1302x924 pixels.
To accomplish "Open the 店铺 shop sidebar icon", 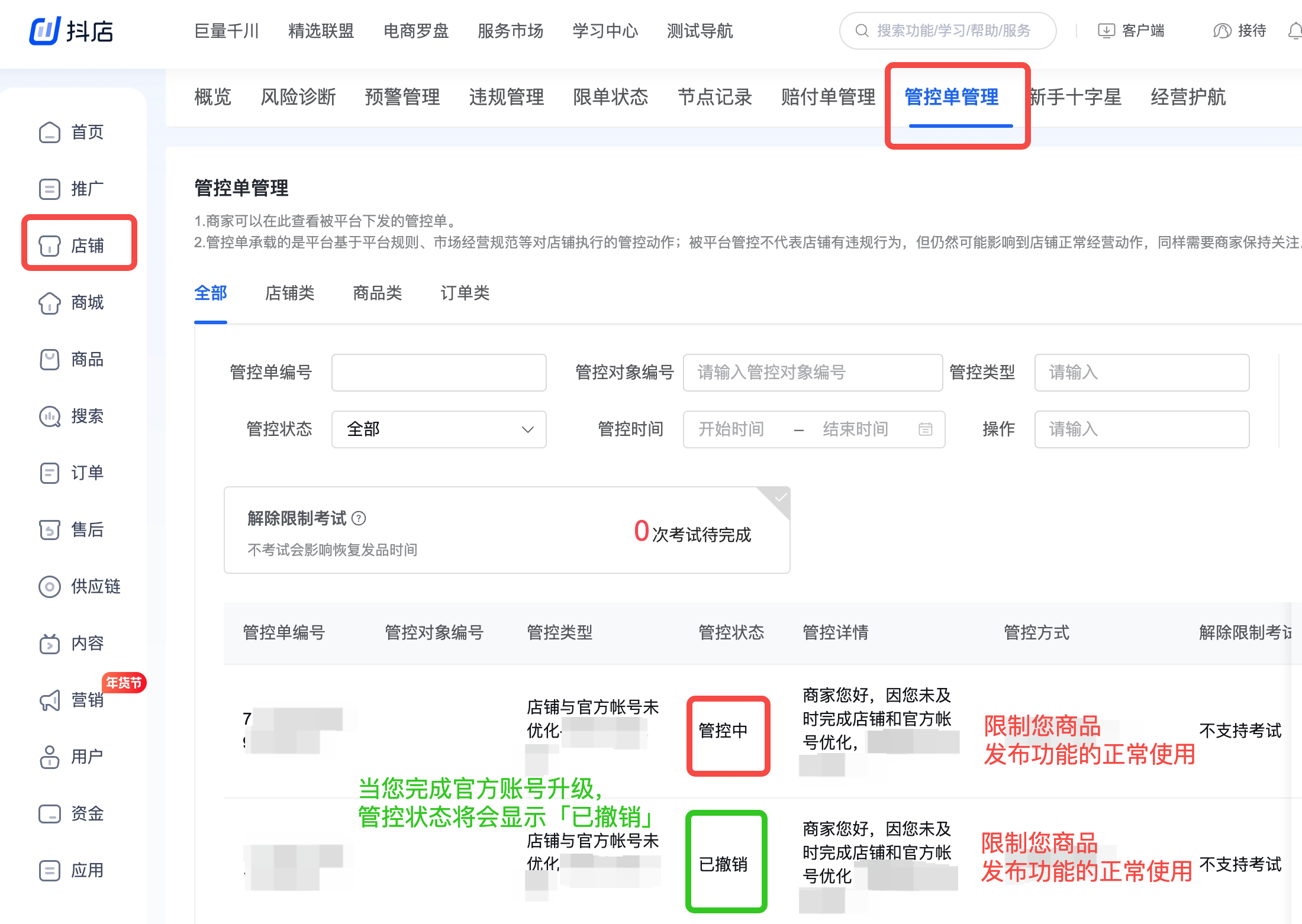I will (x=50, y=245).
